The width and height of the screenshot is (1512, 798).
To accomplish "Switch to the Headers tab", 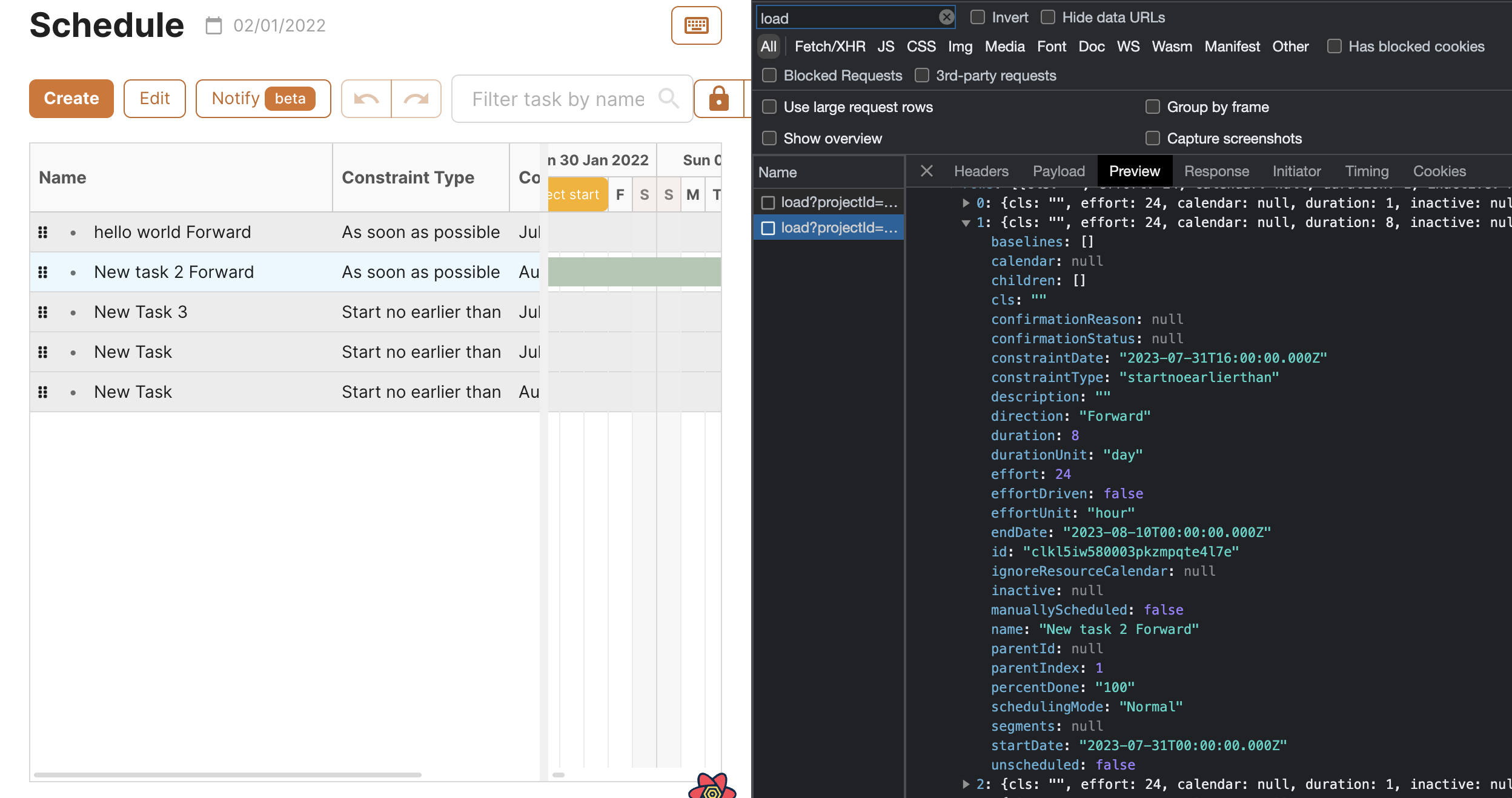I will [981, 171].
